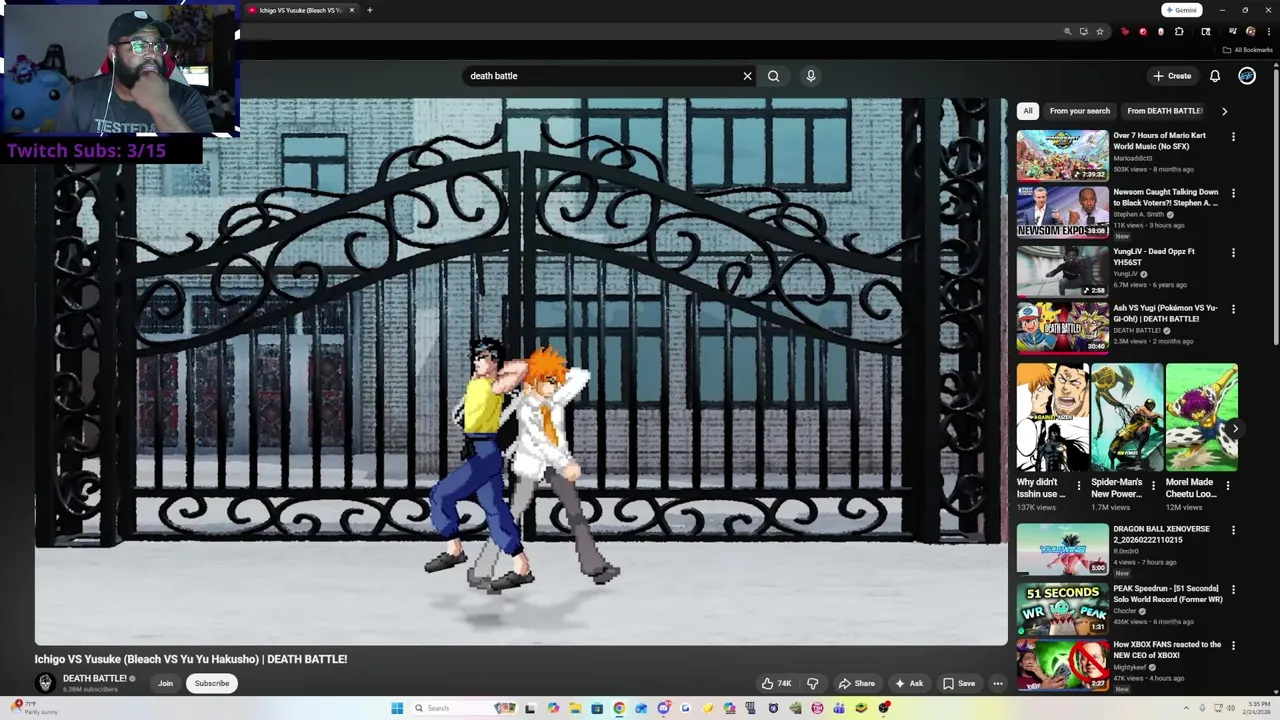Open the Morel Made Cheetu Loo short
Image resolution: width=1280 pixels, height=720 pixels.
coord(1201,417)
